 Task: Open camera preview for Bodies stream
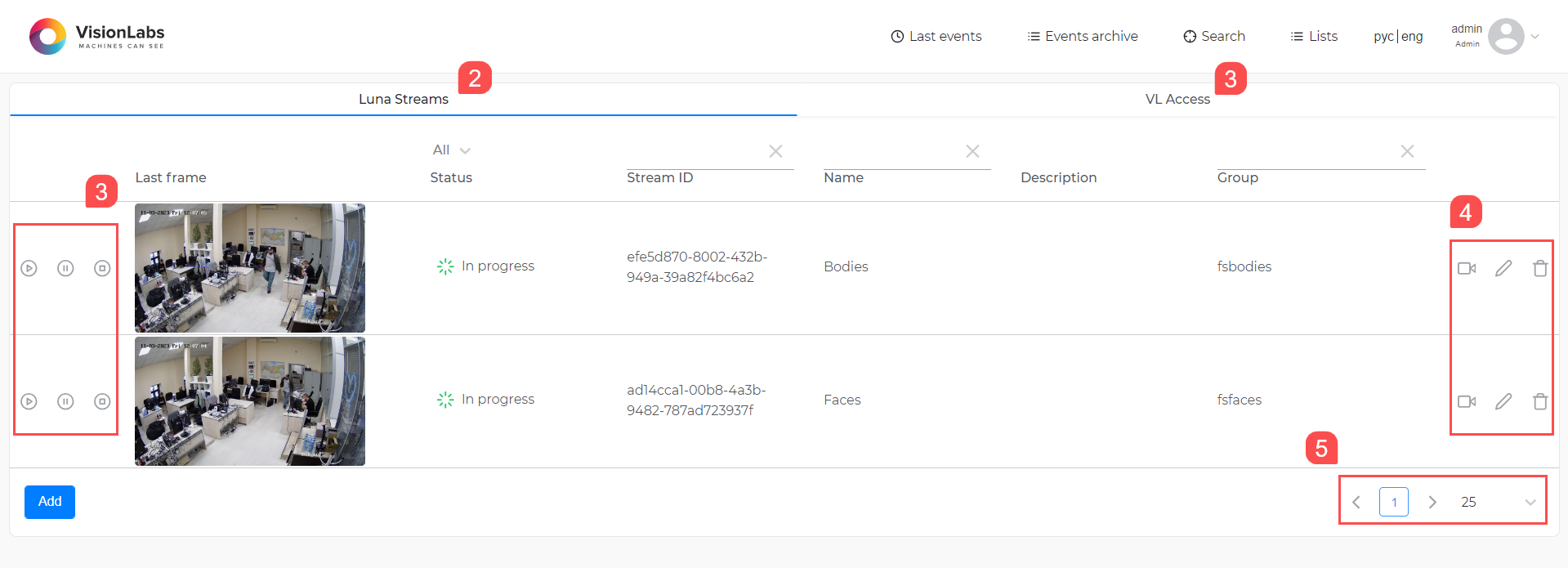[1467, 268]
